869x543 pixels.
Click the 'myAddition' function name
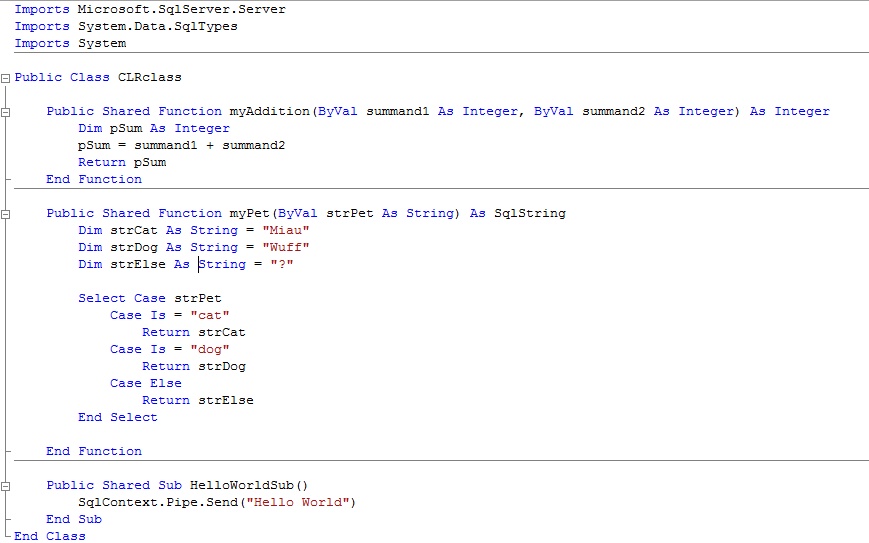(x=269, y=111)
